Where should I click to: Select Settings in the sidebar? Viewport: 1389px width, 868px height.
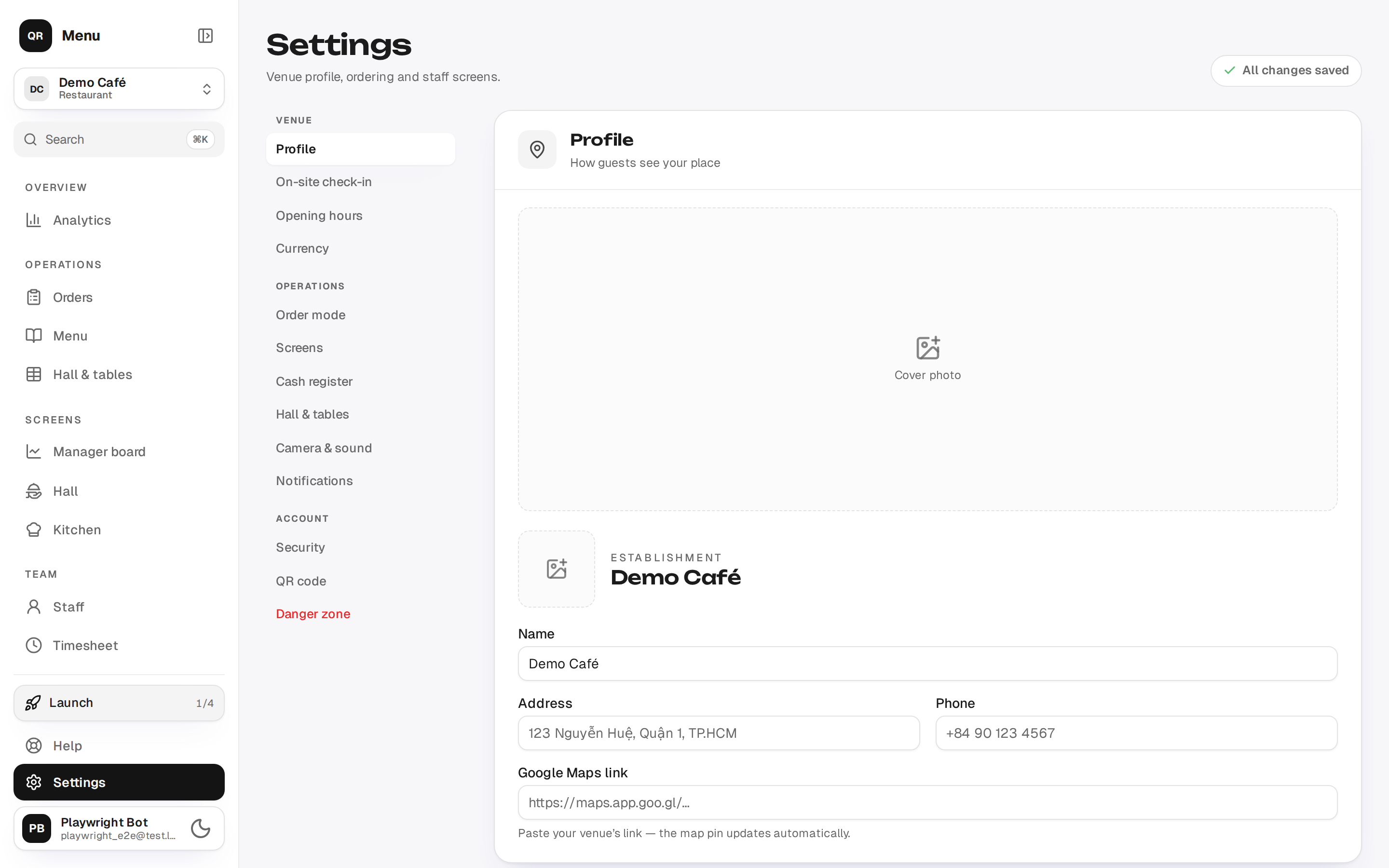coord(119,782)
